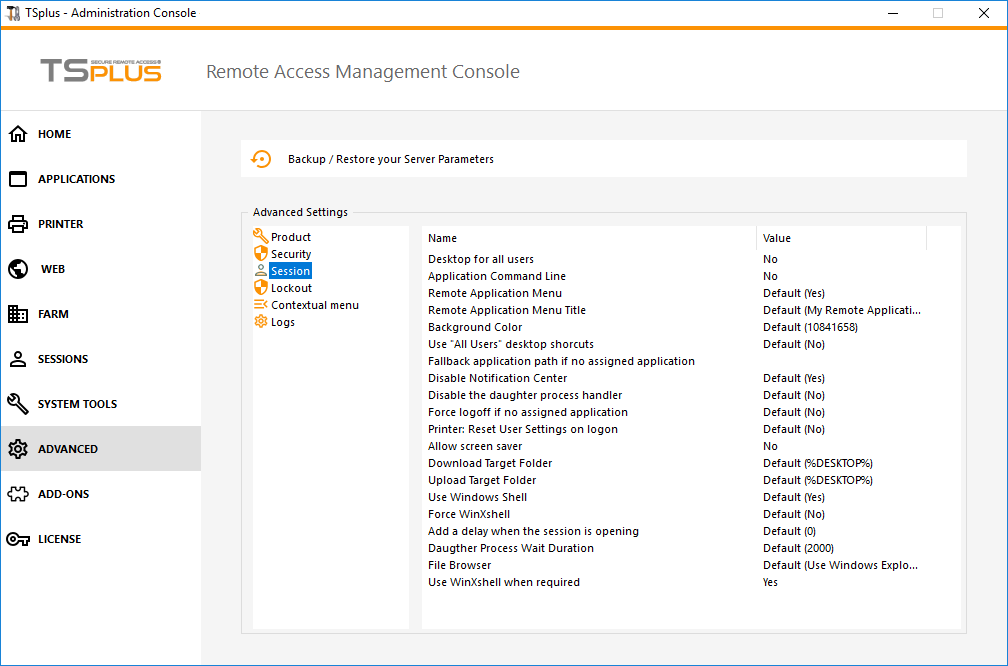
Task: Choose Lockout in the settings tree
Action: 291,288
